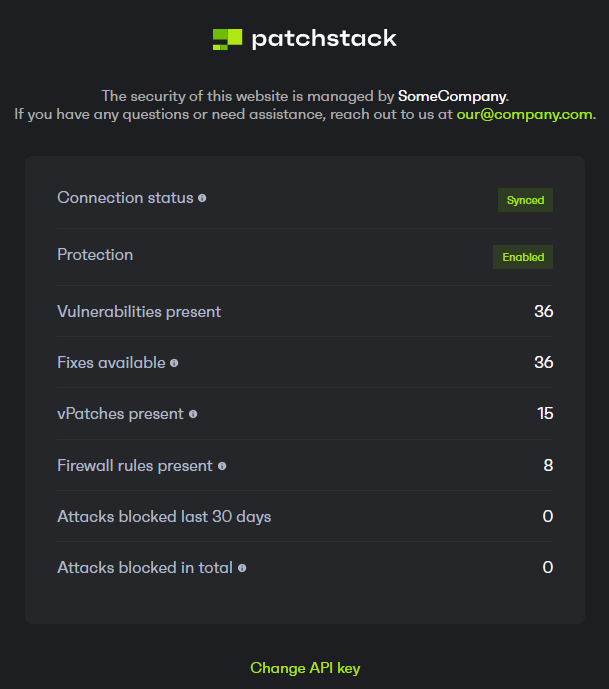Click info icon beside Firewall rules present
This screenshot has height=689, width=609.
coord(222,466)
